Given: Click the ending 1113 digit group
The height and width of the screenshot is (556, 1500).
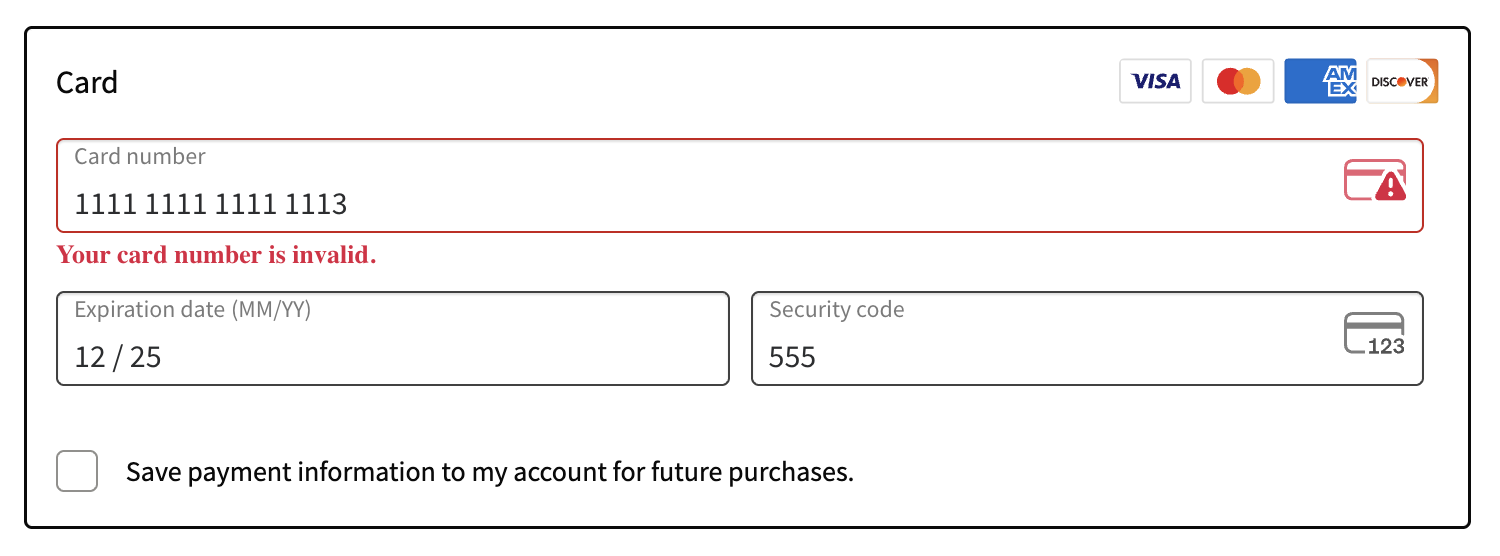Looking at the screenshot, I should click(316, 204).
